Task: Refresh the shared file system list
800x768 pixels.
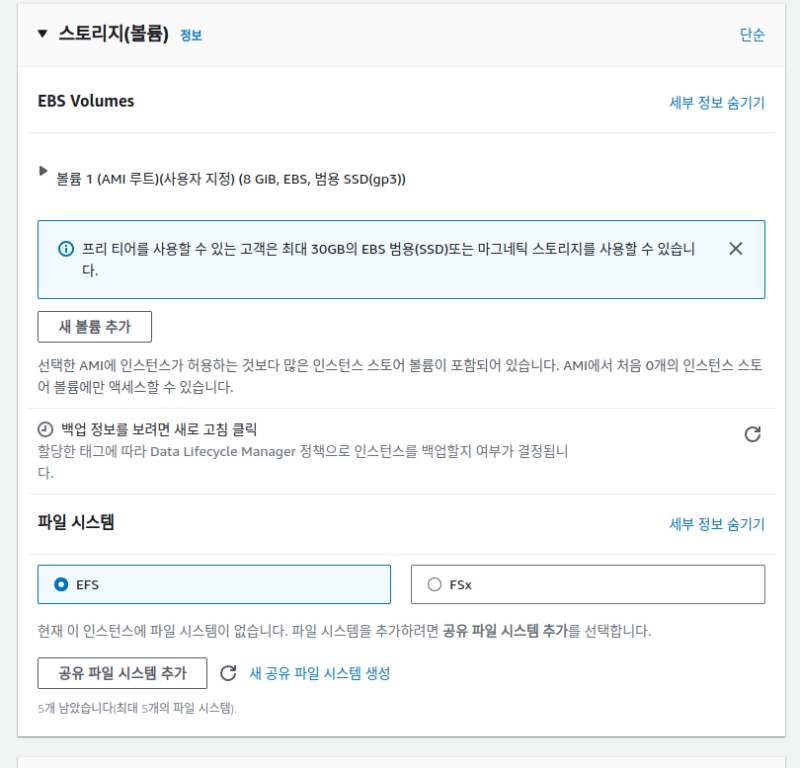Action: pyautogui.click(x=228, y=673)
